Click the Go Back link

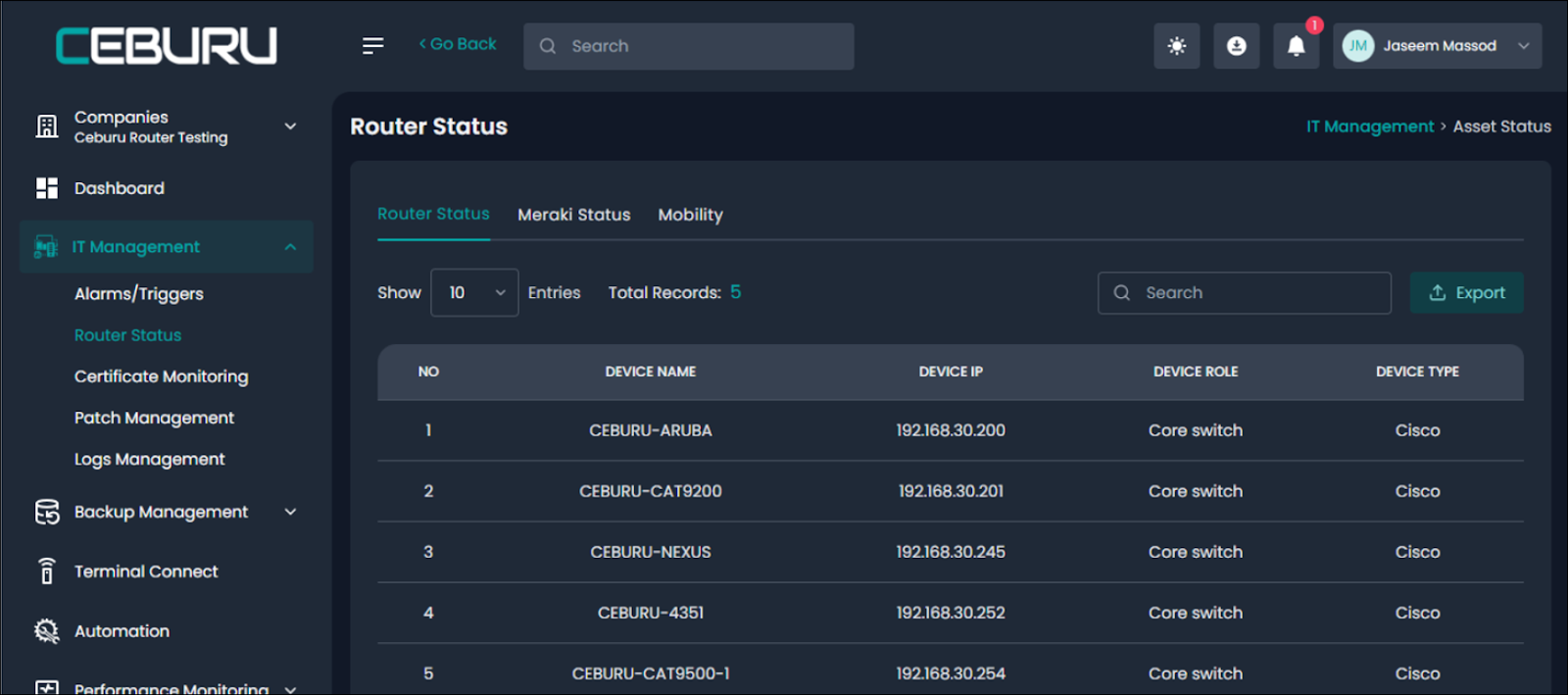click(458, 44)
